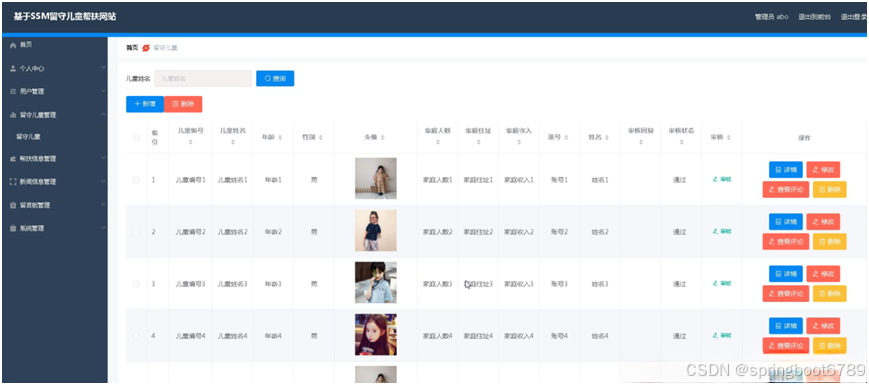
Task: Focus the 儿童姓名 search input
Action: click(x=203, y=79)
